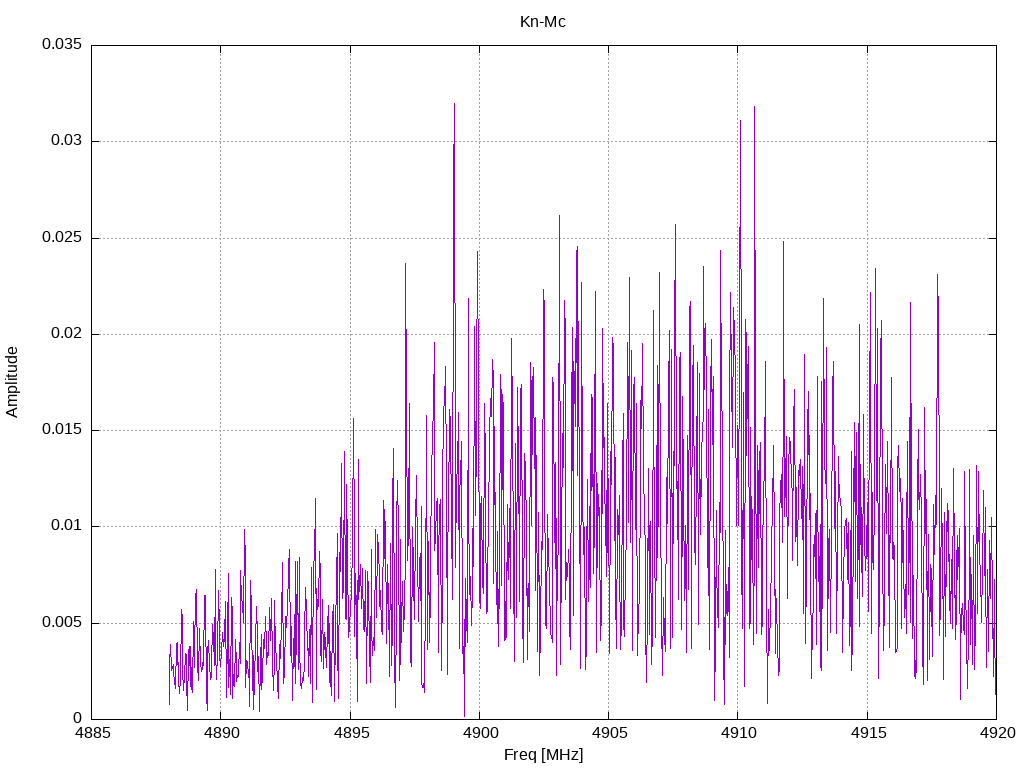Click the 0.01 y-axis tick label

click(67, 526)
